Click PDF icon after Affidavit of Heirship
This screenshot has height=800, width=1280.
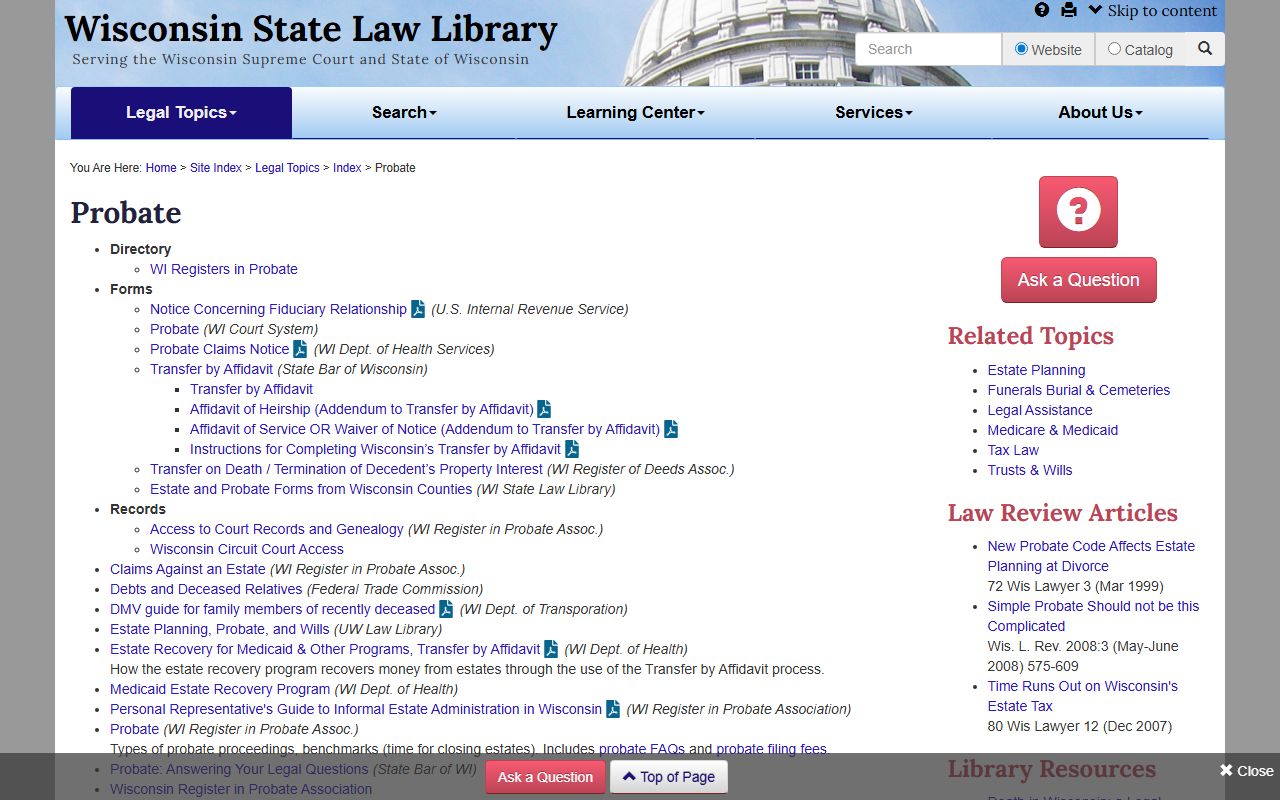point(544,409)
